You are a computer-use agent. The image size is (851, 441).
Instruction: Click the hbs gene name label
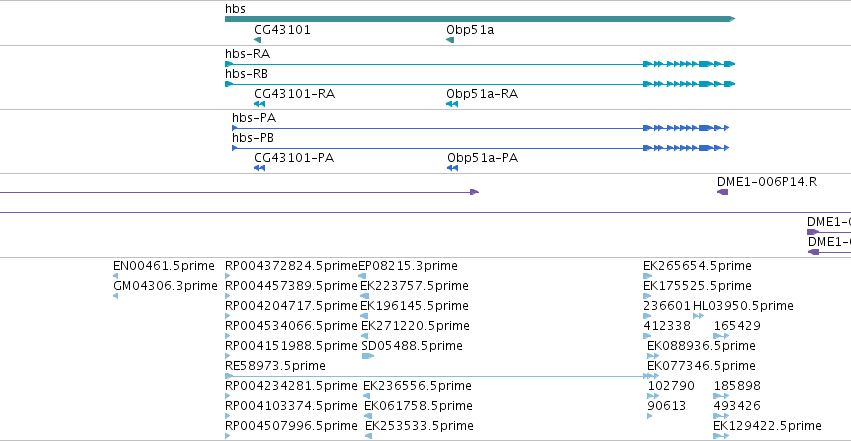[x=236, y=9]
